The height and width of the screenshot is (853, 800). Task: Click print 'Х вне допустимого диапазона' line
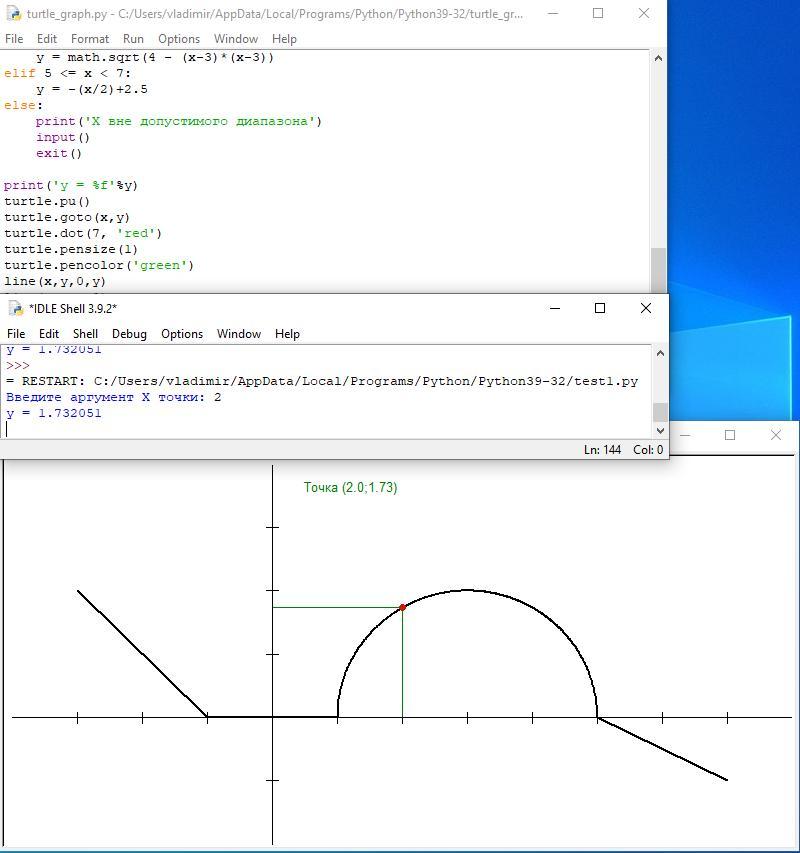click(x=179, y=121)
